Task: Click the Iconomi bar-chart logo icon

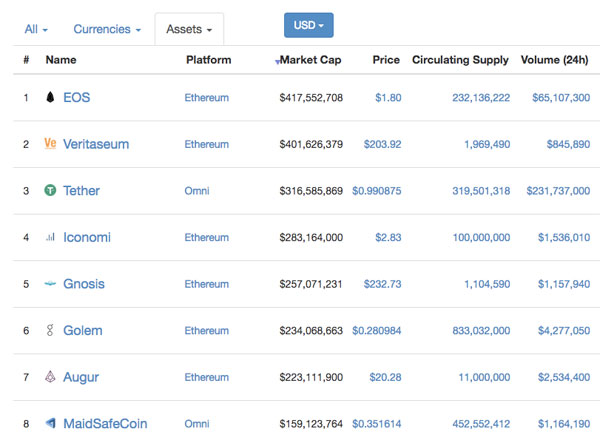Action: 50,237
